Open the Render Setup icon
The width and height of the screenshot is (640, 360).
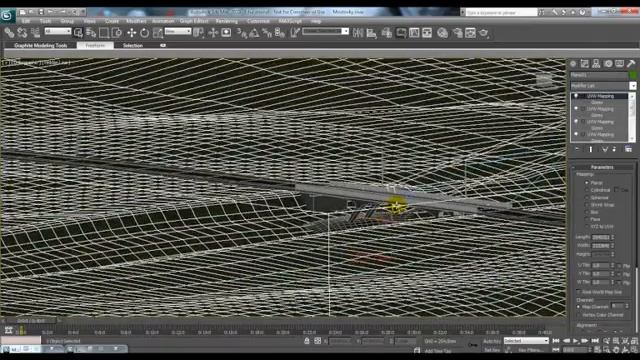(x=458, y=33)
